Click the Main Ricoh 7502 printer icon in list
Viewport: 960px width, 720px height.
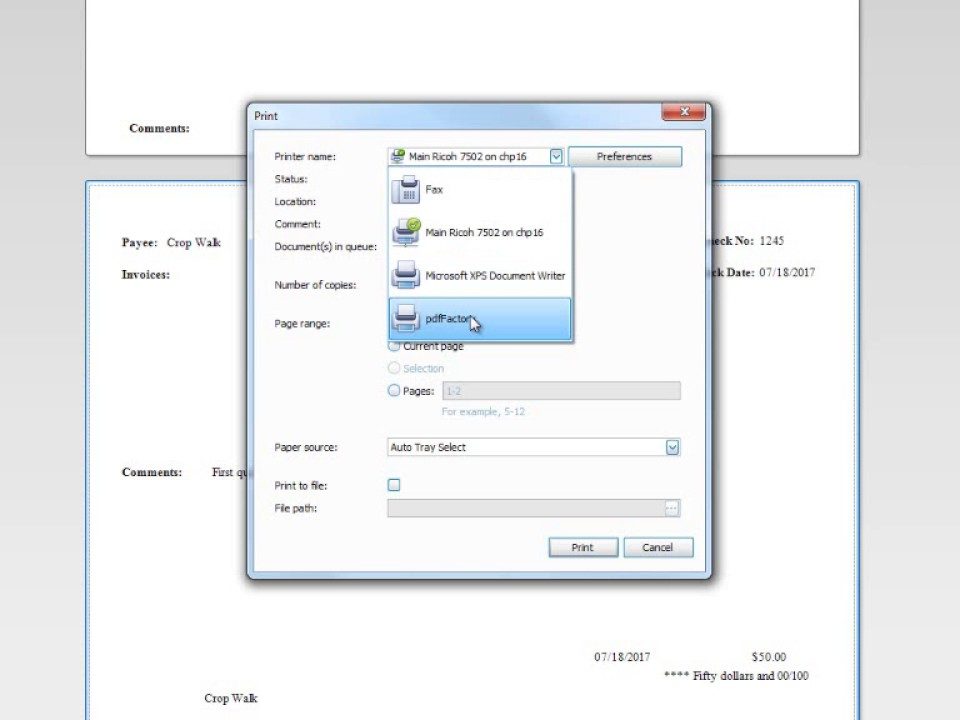point(406,233)
